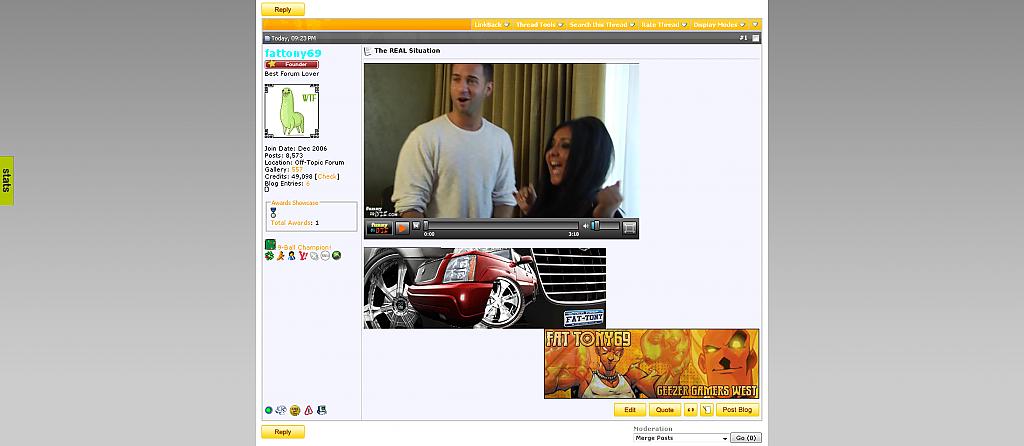Open the Moderation Merge Posts combo box
This screenshot has width=1024, height=446.
coord(680,438)
